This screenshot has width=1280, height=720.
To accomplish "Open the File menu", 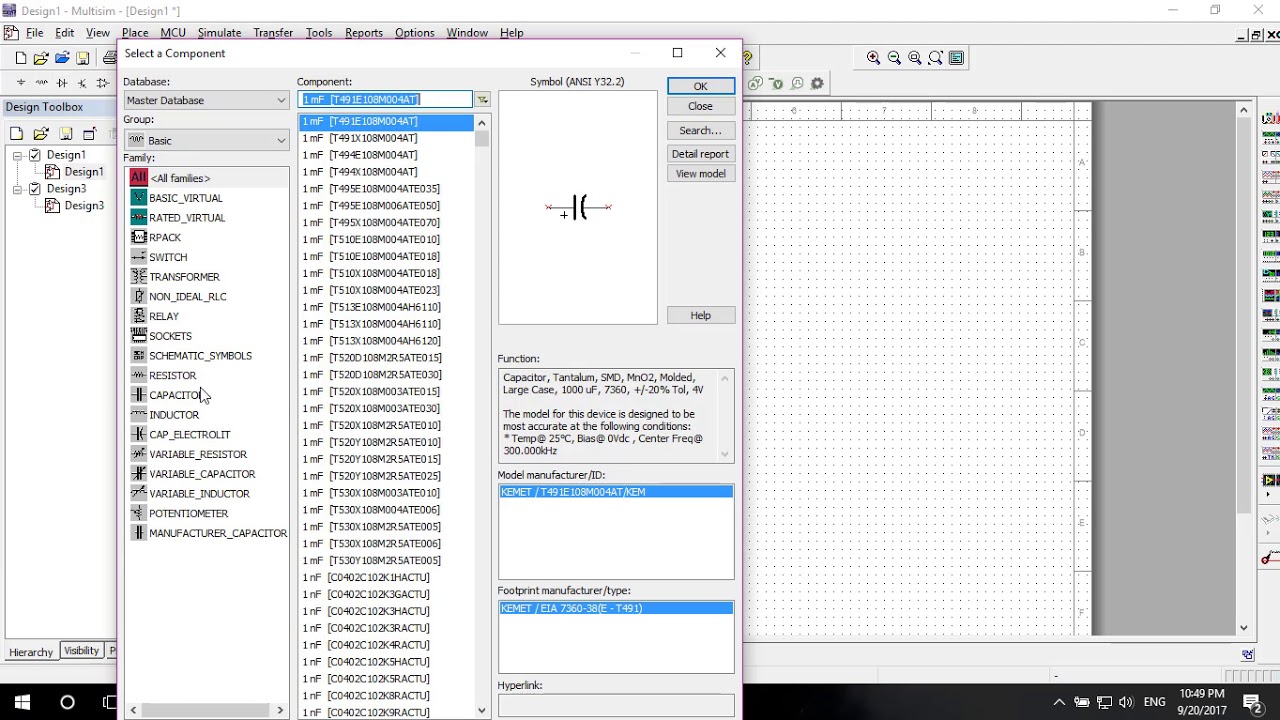I will coord(35,33).
